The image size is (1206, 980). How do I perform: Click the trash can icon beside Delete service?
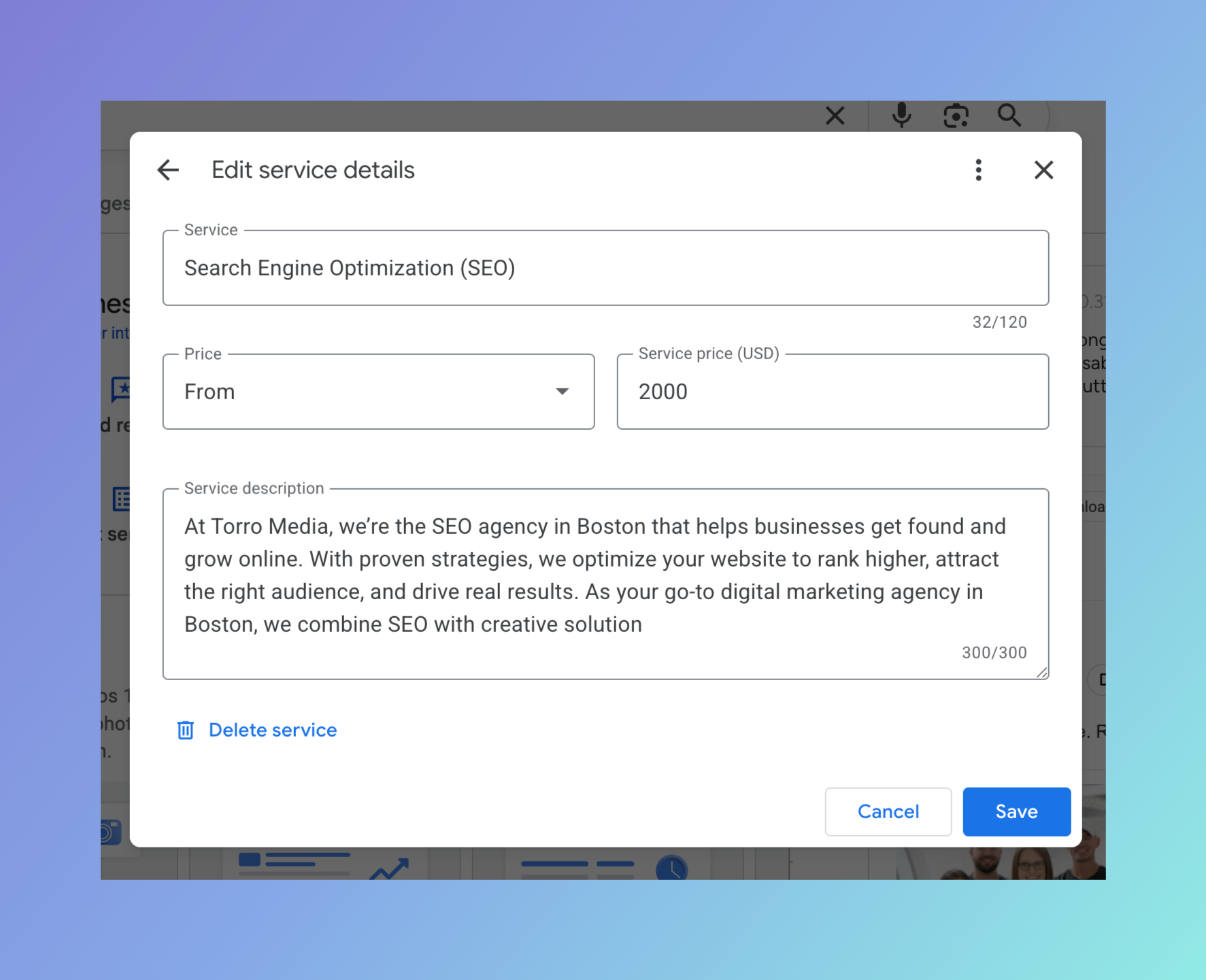pos(185,730)
